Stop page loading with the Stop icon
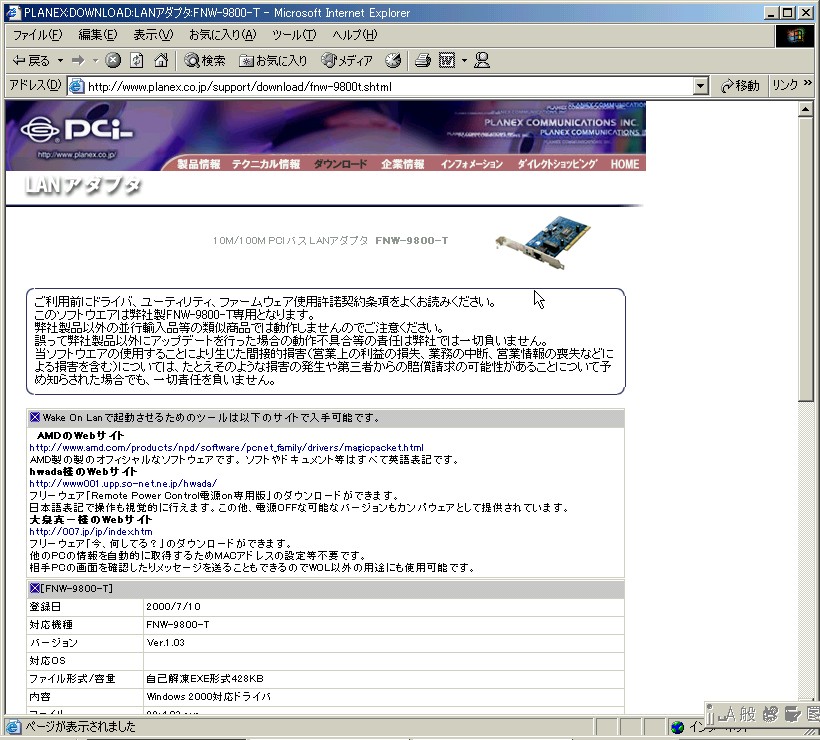Viewport: 820px width, 740px height. 112,61
